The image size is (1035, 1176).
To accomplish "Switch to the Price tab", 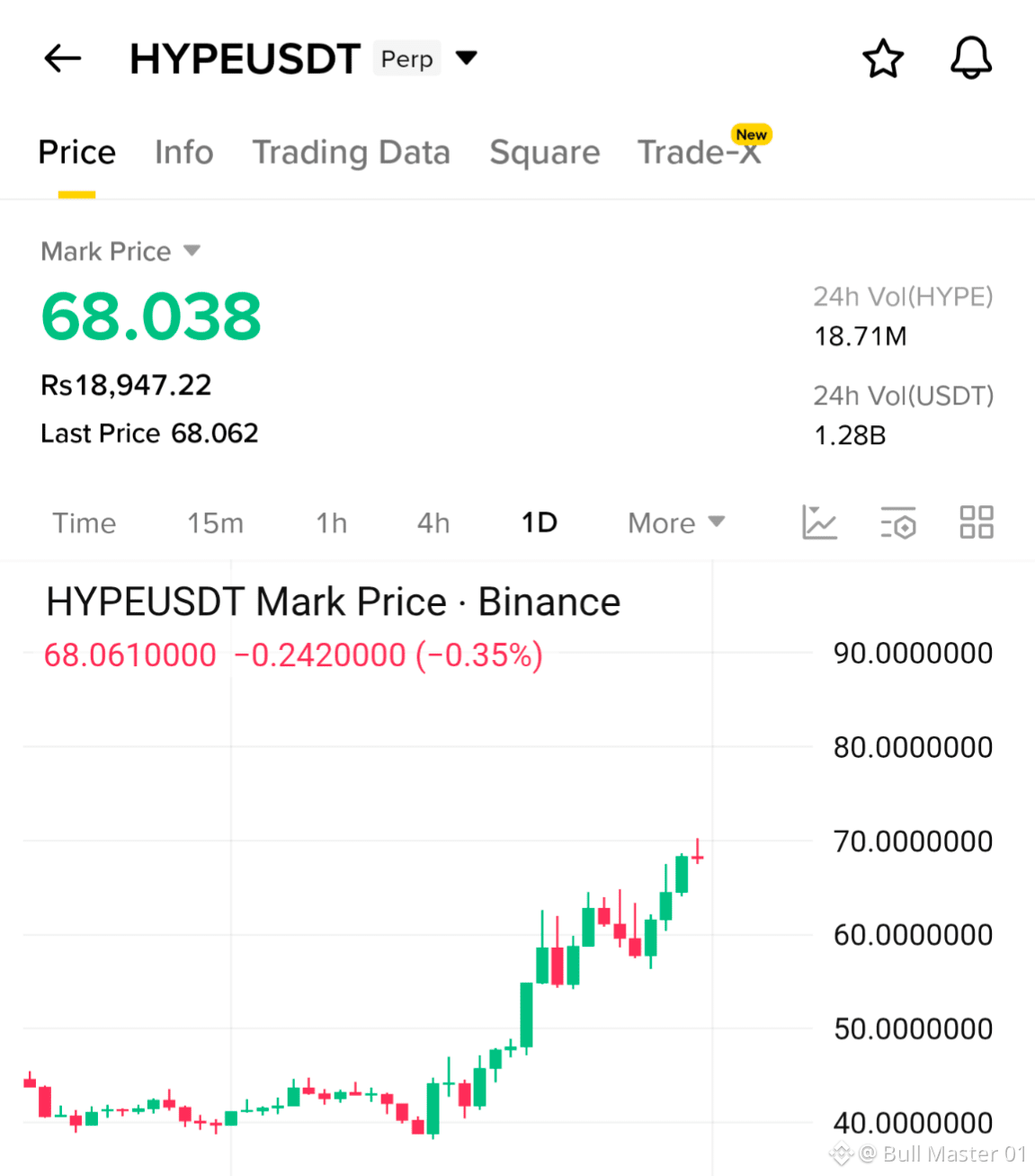I will pyautogui.click(x=76, y=152).
